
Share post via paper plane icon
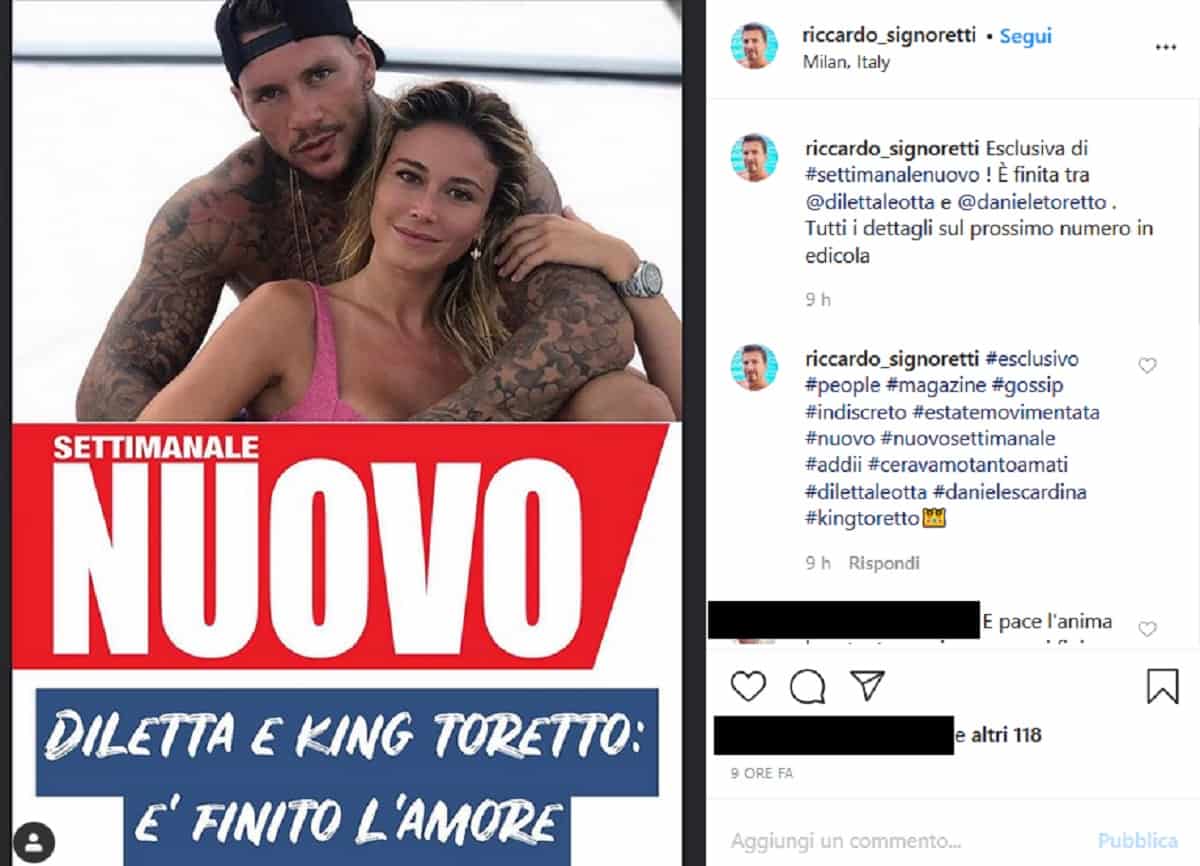pyautogui.click(x=867, y=685)
